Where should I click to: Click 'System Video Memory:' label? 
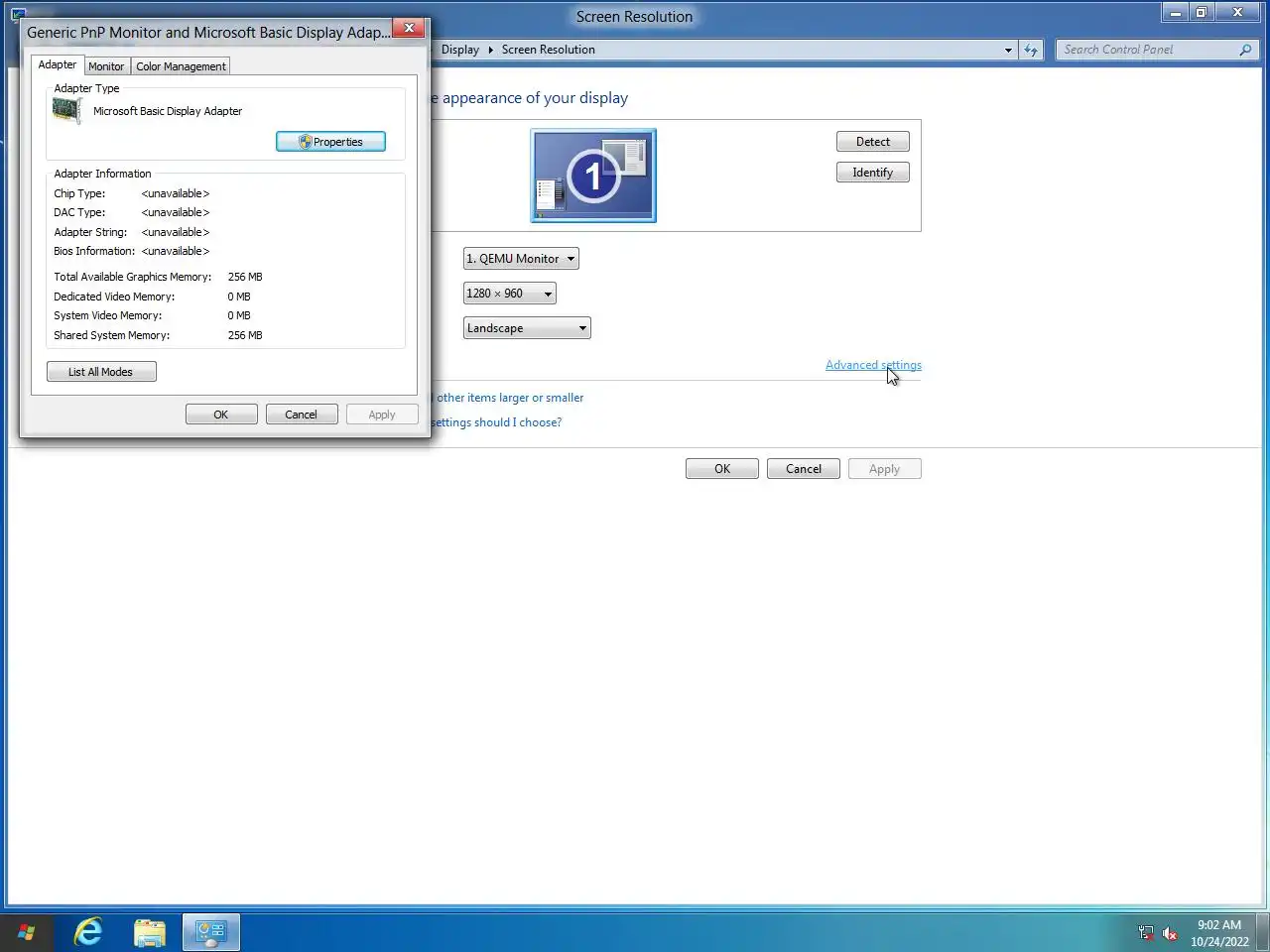[x=108, y=315]
